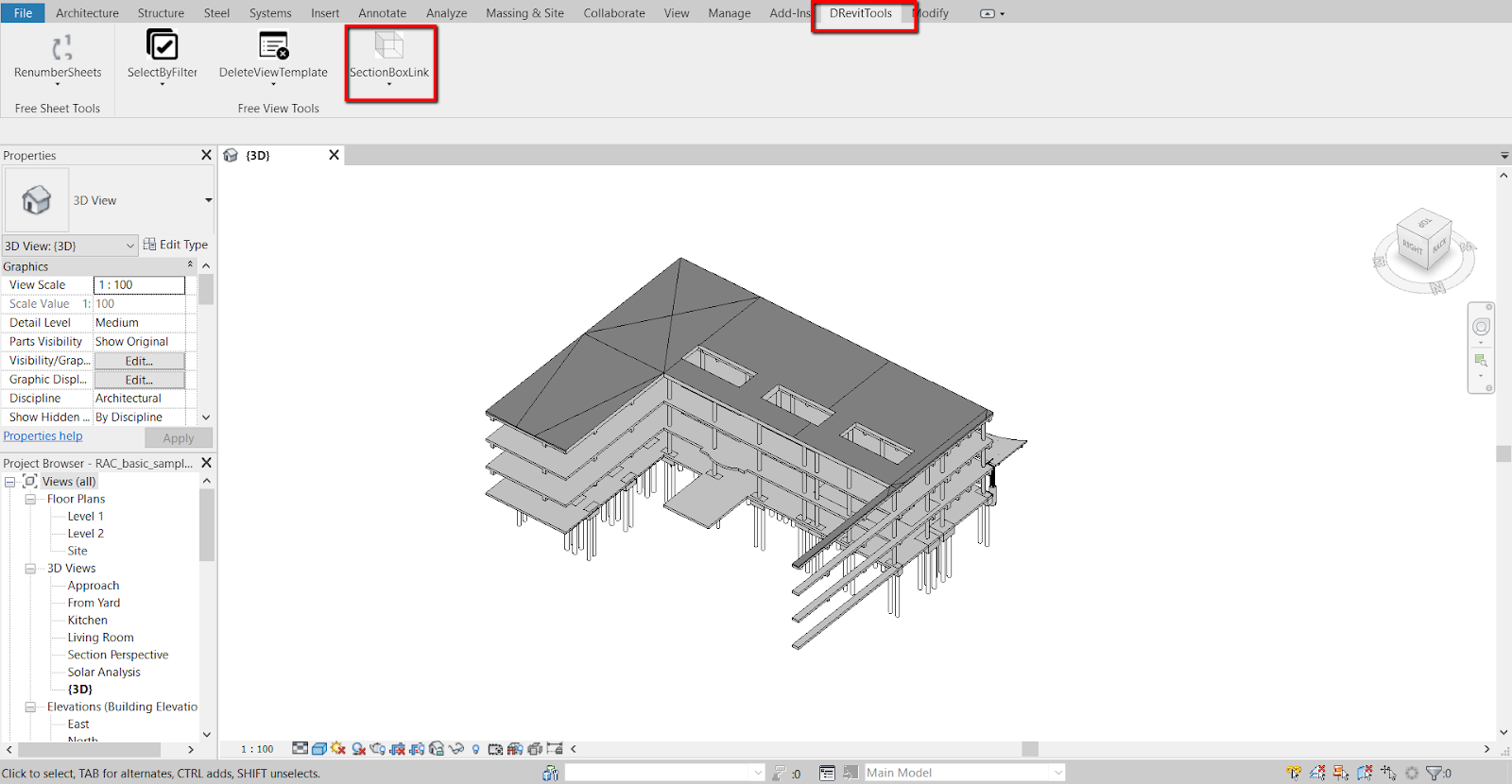The image size is (1512, 784).
Task: Click the TOP face of the ViewCube
Action: pyautogui.click(x=1424, y=223)
